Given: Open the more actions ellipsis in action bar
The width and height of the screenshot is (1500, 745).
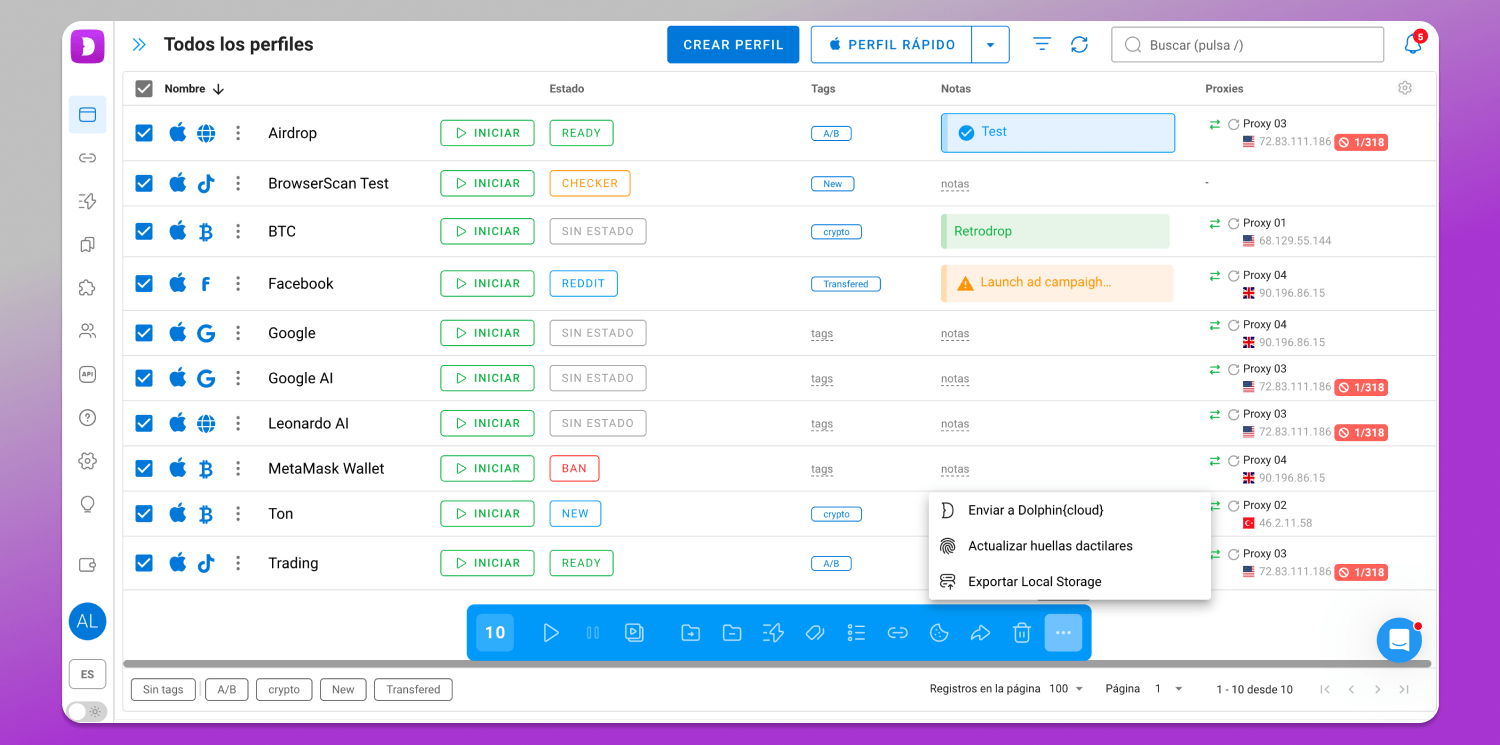Looking at the screenshot, I should 1063,632.
